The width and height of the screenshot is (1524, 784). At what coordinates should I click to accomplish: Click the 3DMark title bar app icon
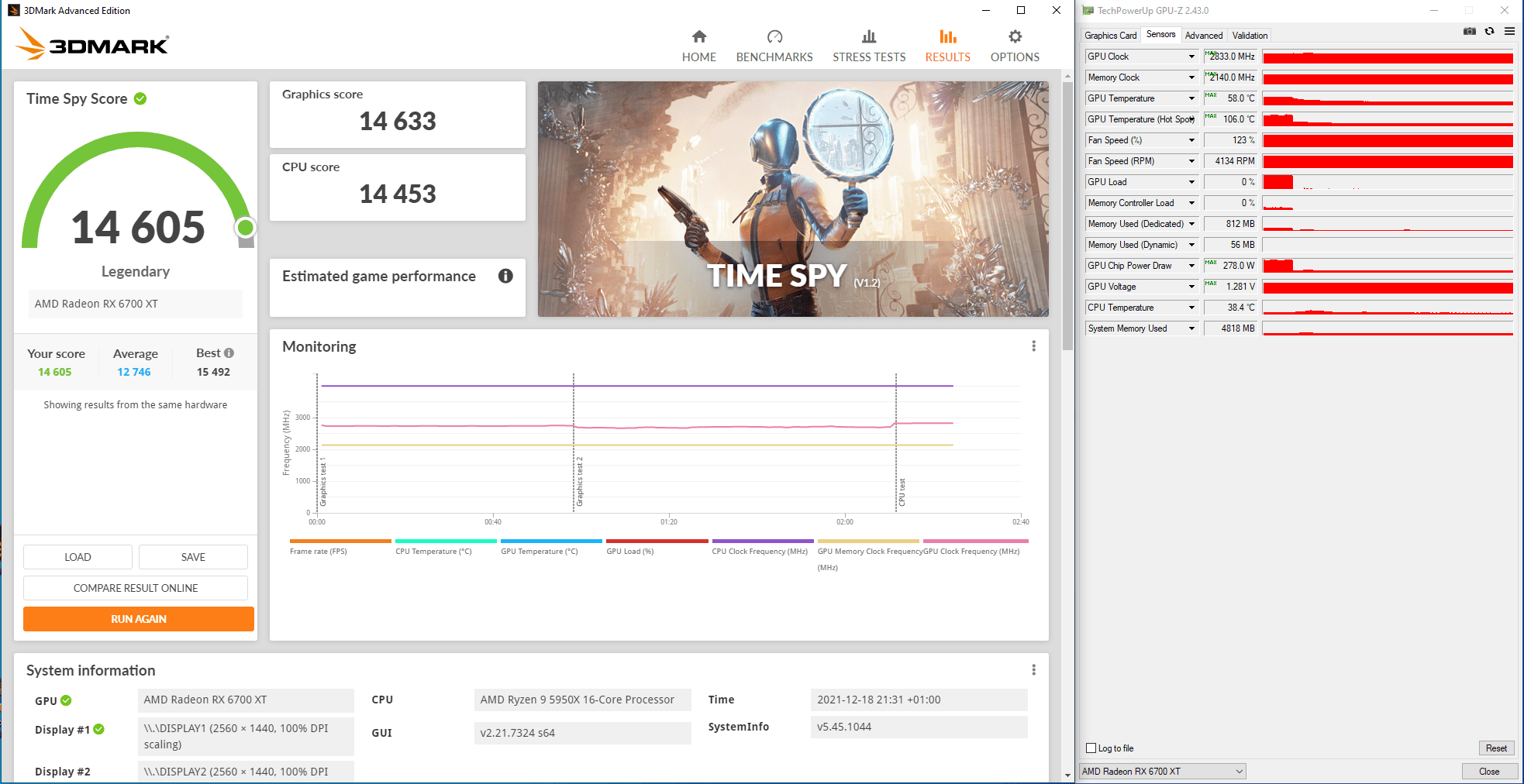click(x=13, y=10)
